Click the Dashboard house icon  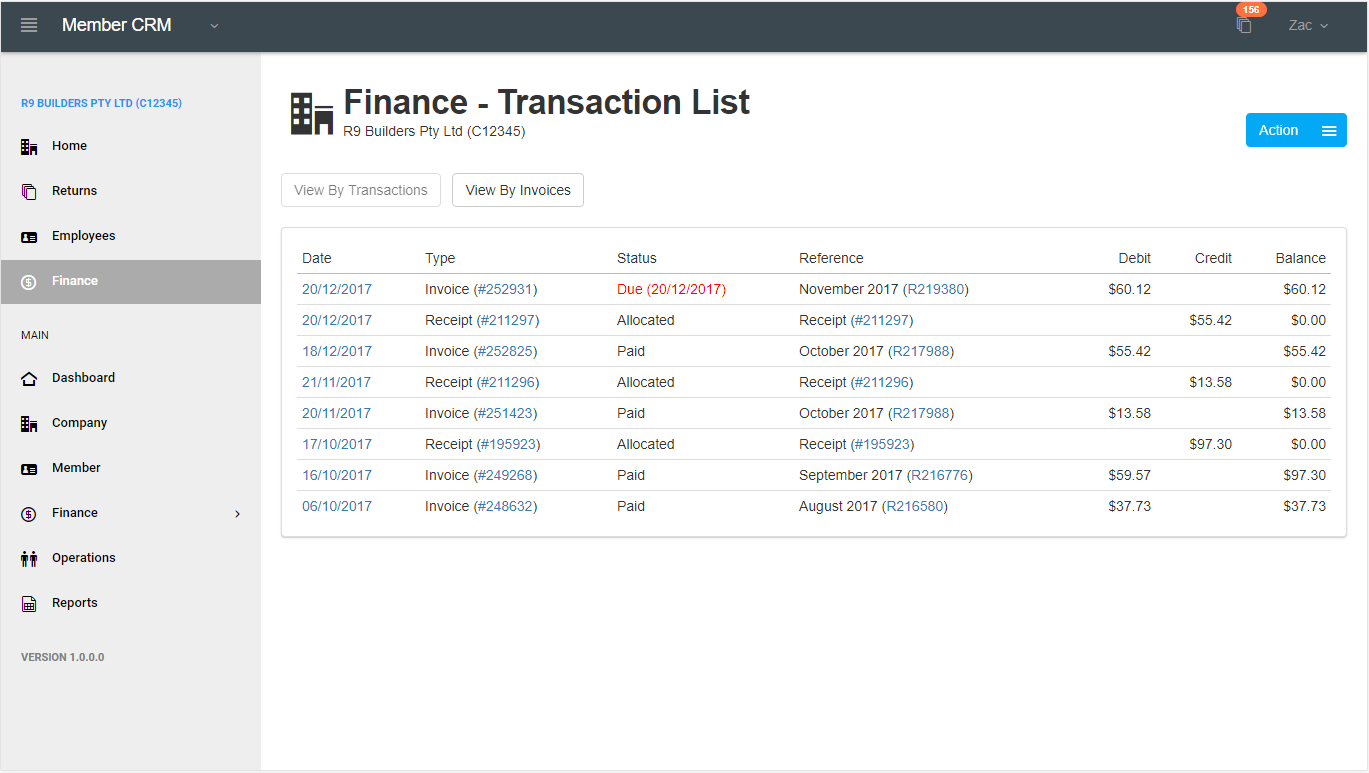point(29,378)
